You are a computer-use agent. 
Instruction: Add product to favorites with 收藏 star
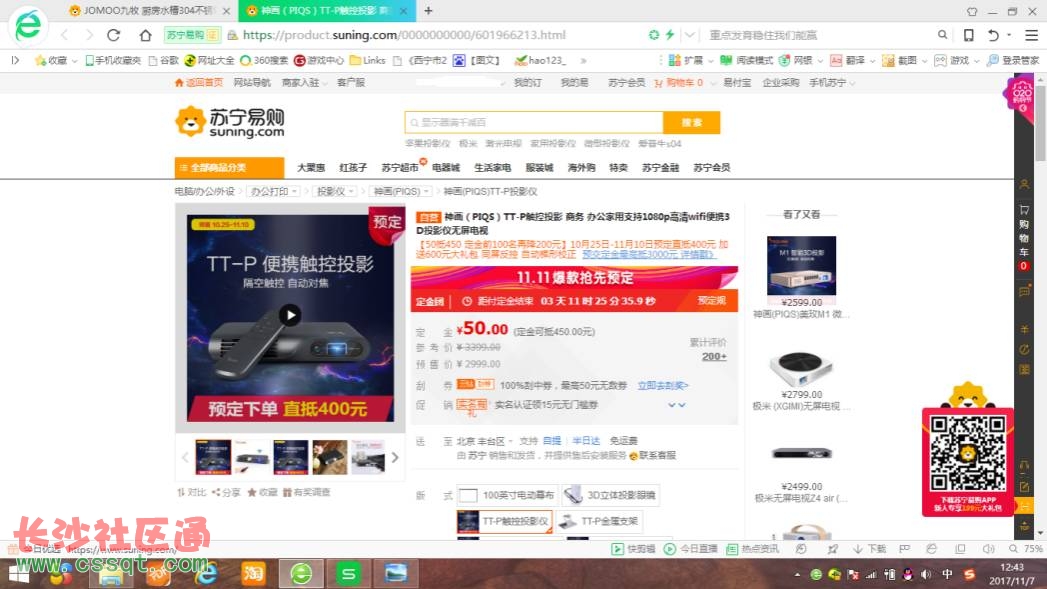pos(262,492)
